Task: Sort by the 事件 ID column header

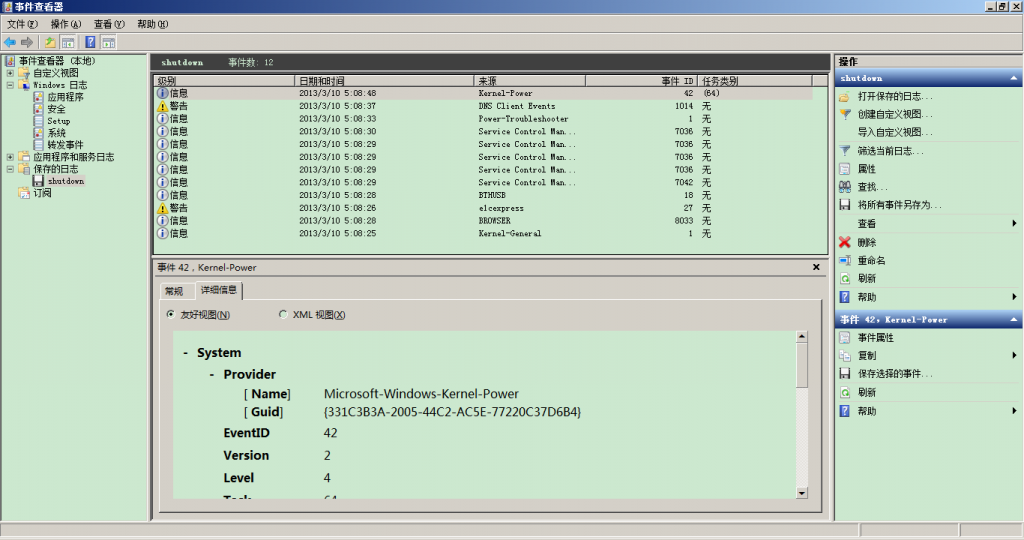Action: click(641, 81)
